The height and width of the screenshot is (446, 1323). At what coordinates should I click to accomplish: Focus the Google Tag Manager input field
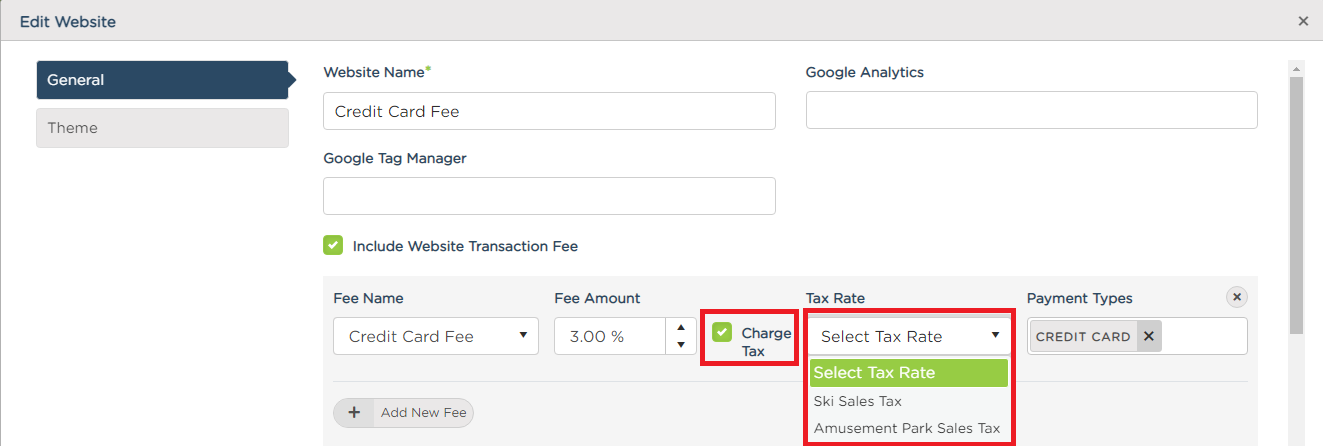click(549, 196)
